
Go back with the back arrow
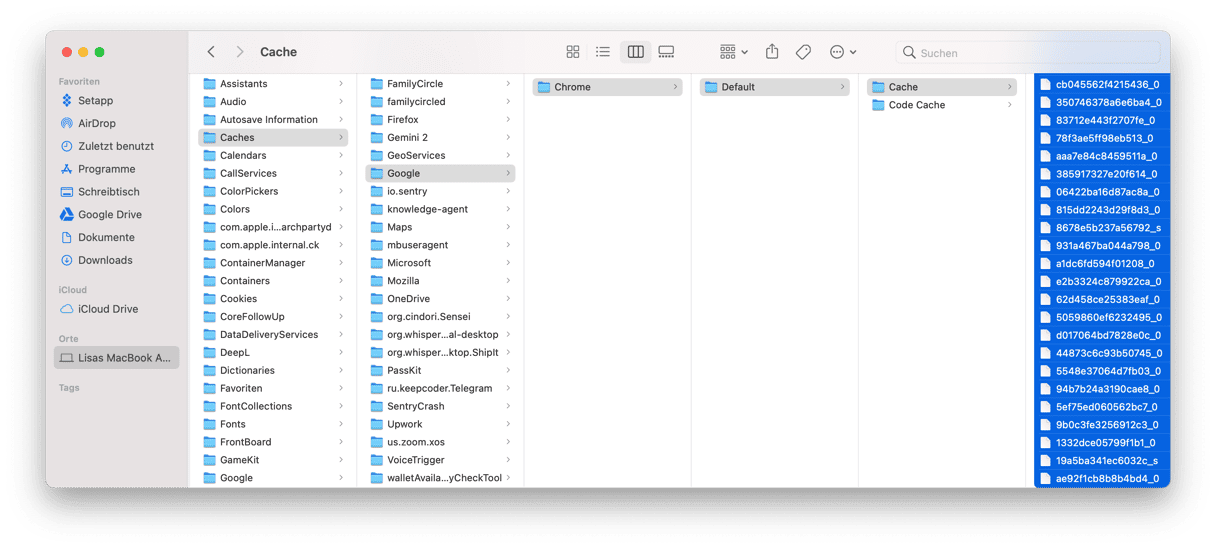tap(211, 52)
